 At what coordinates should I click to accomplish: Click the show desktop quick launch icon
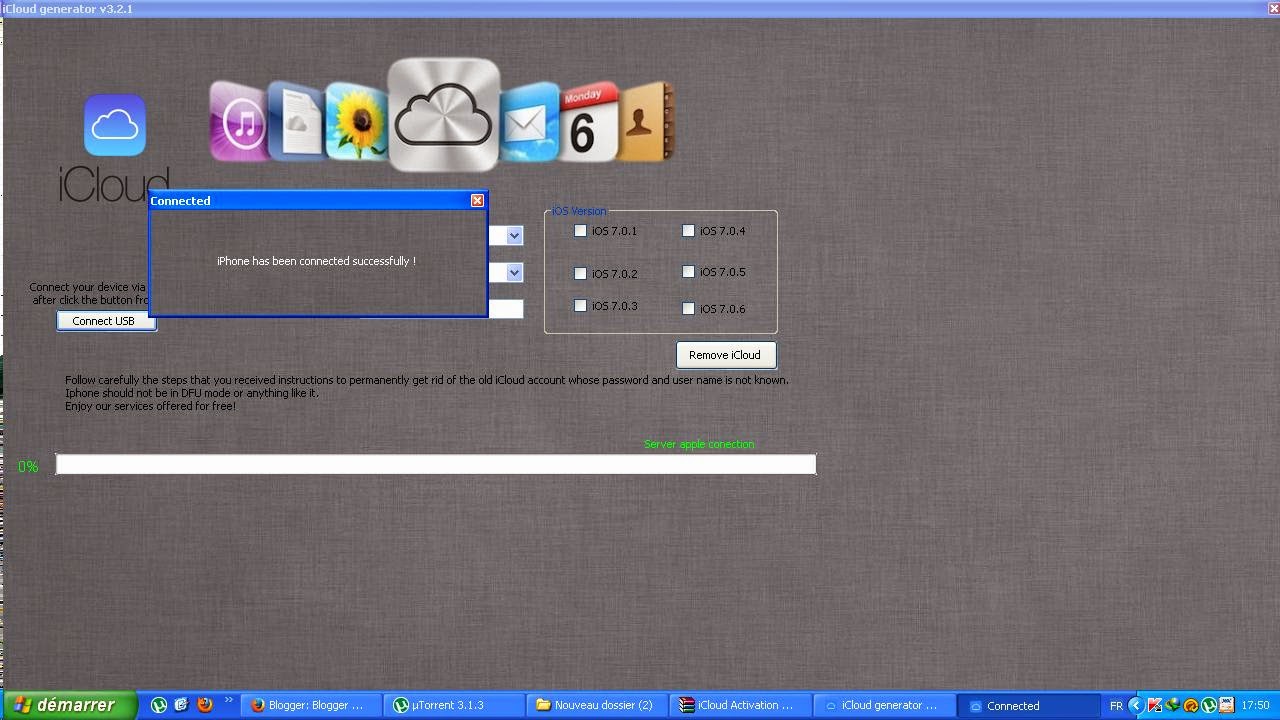181,705
